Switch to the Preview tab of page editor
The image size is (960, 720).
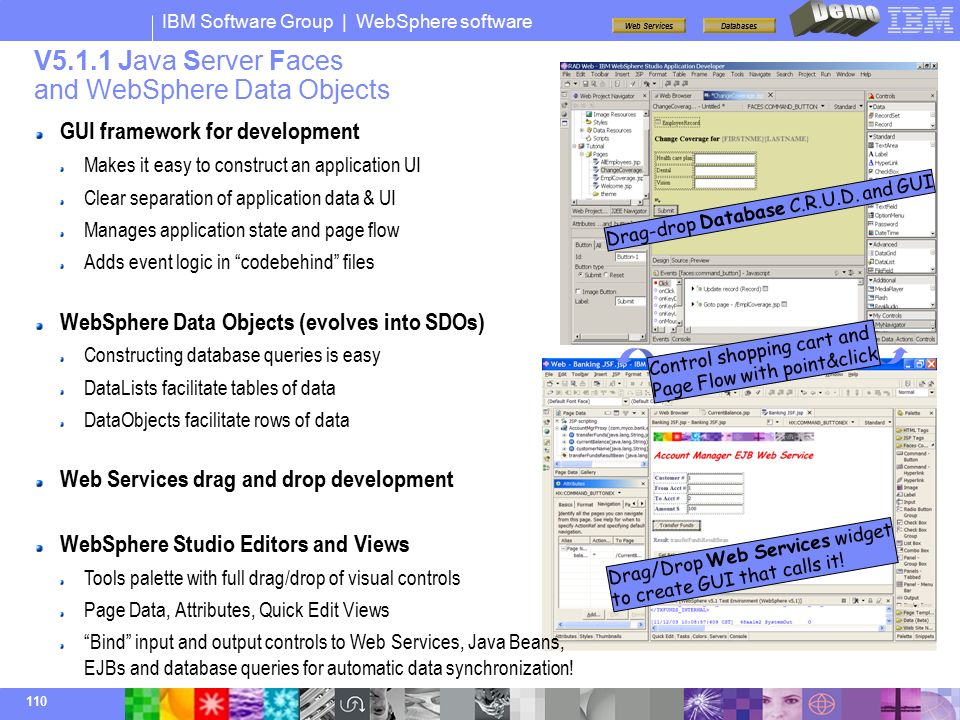(x=700, y=260)
